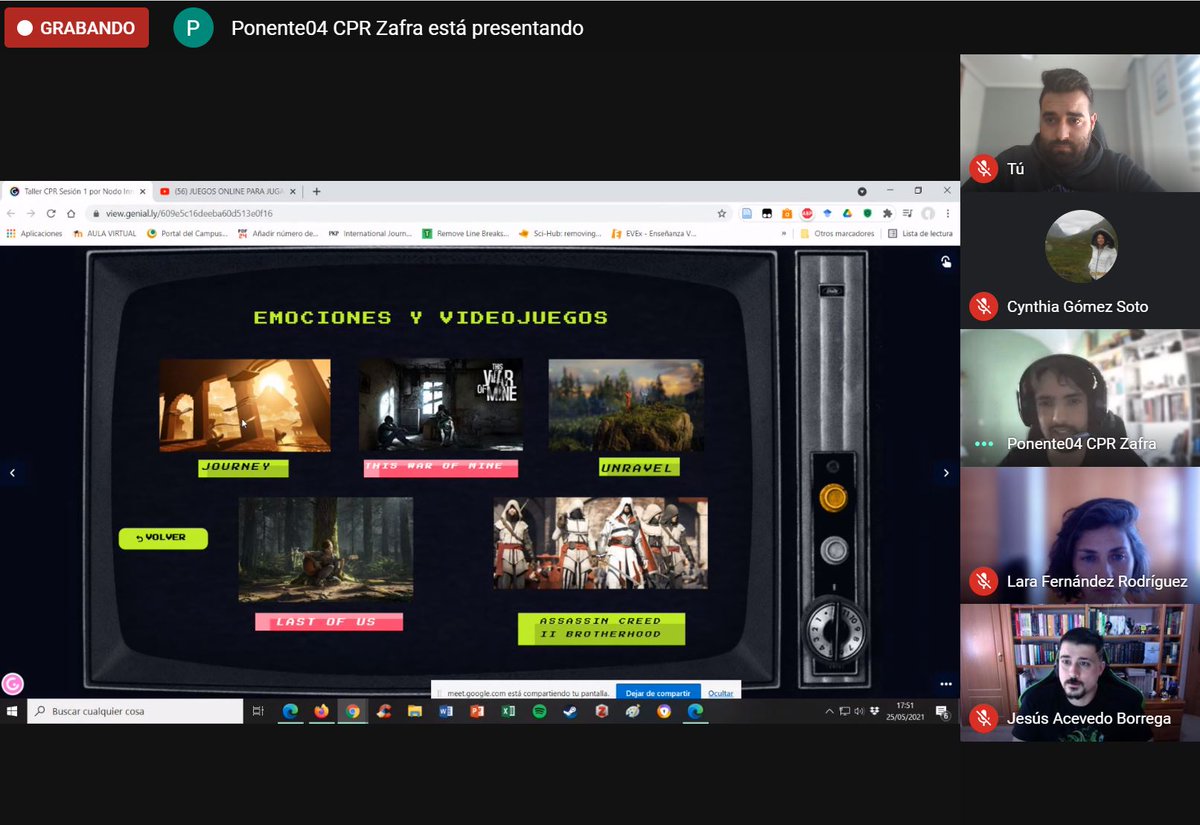Show hidden icons in the system tray
Viewport: 1200px width, 825px height.
point(831,711)
